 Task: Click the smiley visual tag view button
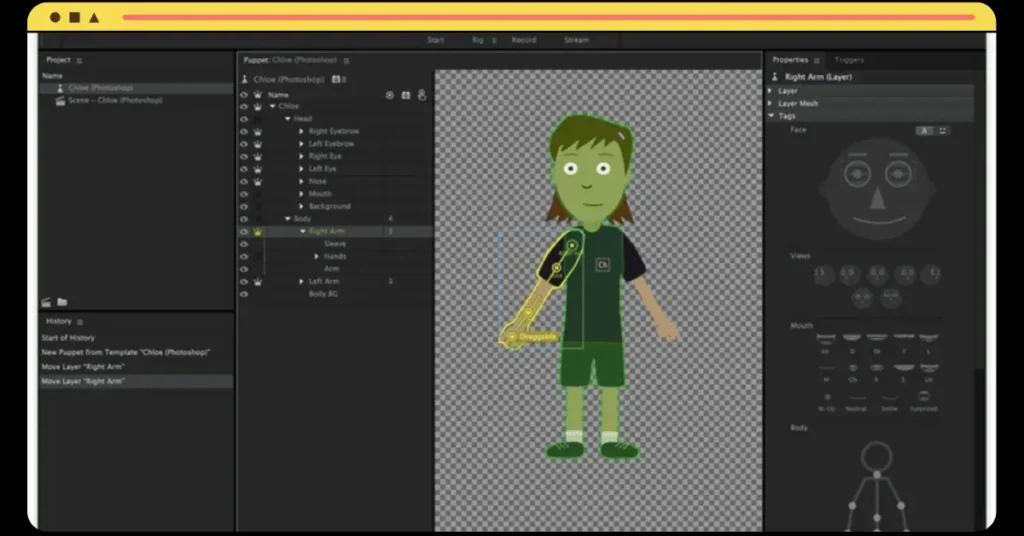pos(942,131)
